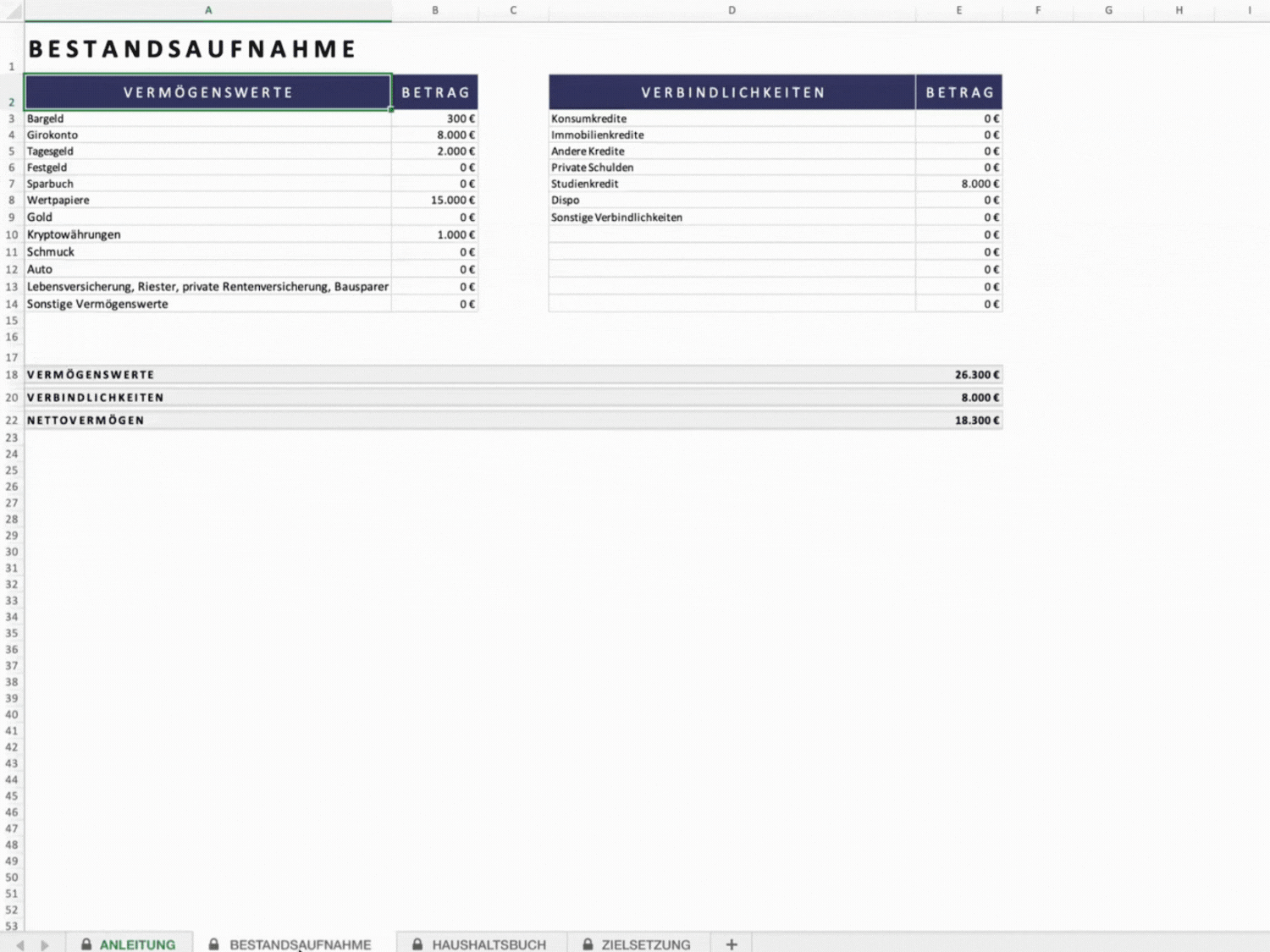
Task: Select the Konsumkredite cell
Action: pyautogui.click(x=732, y=118)
